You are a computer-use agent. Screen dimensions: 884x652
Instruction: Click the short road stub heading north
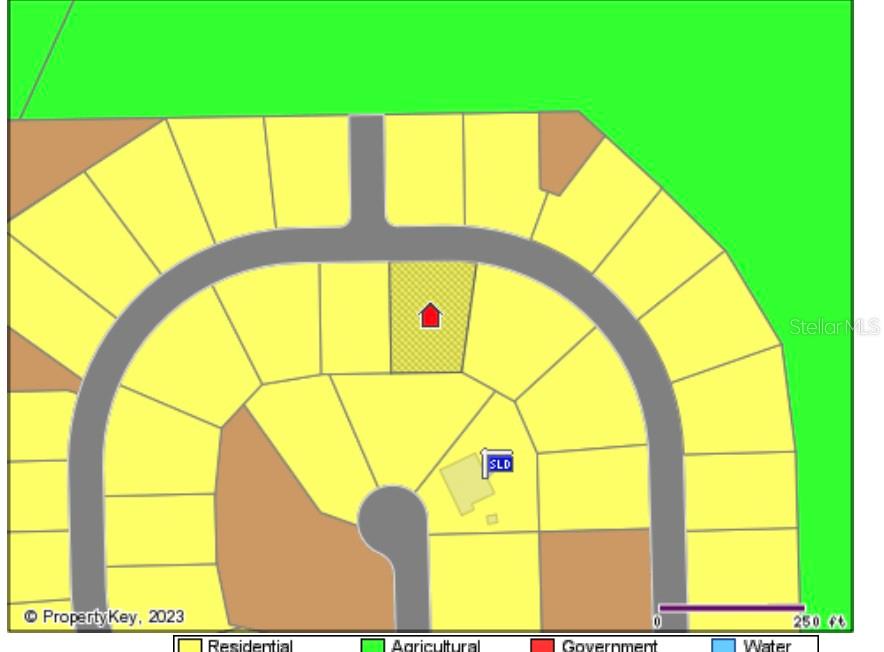click(x=366, y=170)
